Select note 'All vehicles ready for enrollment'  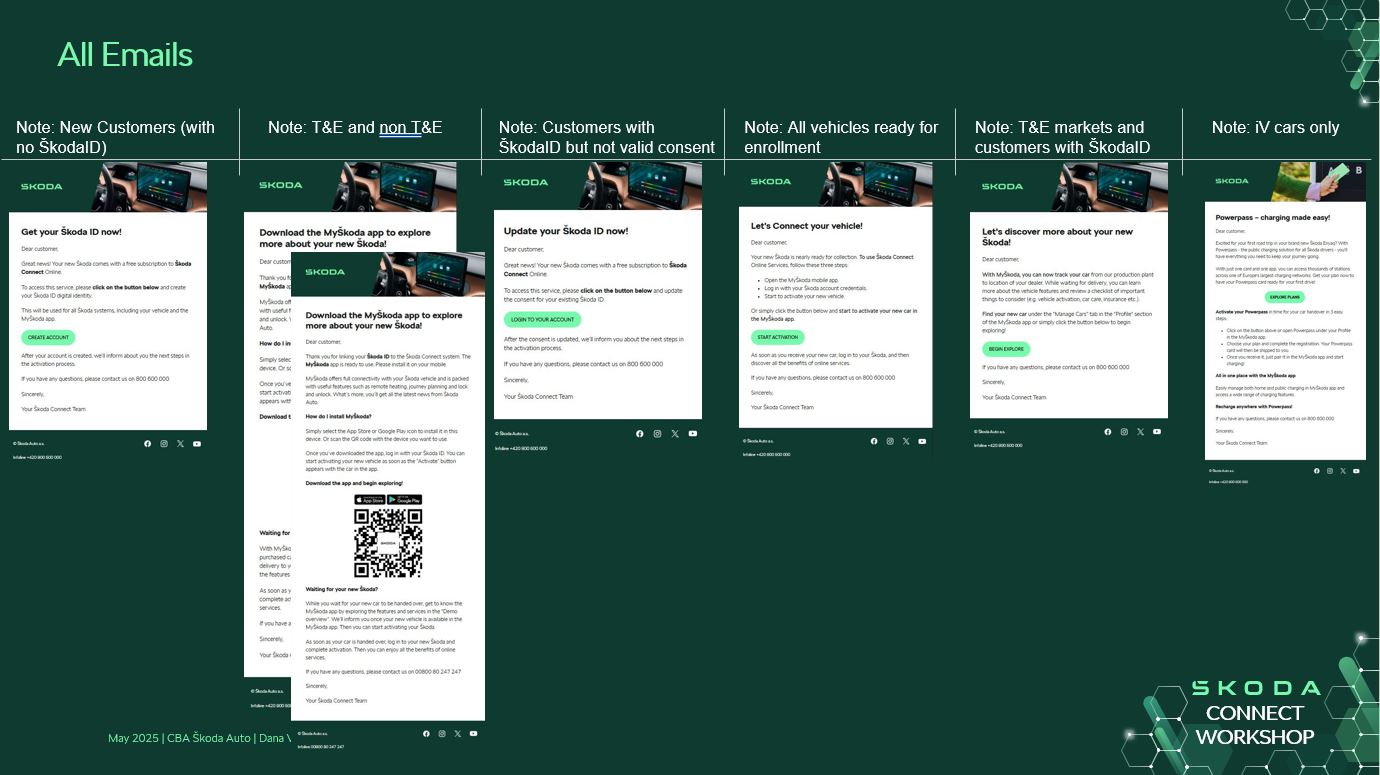click(841, 137)
